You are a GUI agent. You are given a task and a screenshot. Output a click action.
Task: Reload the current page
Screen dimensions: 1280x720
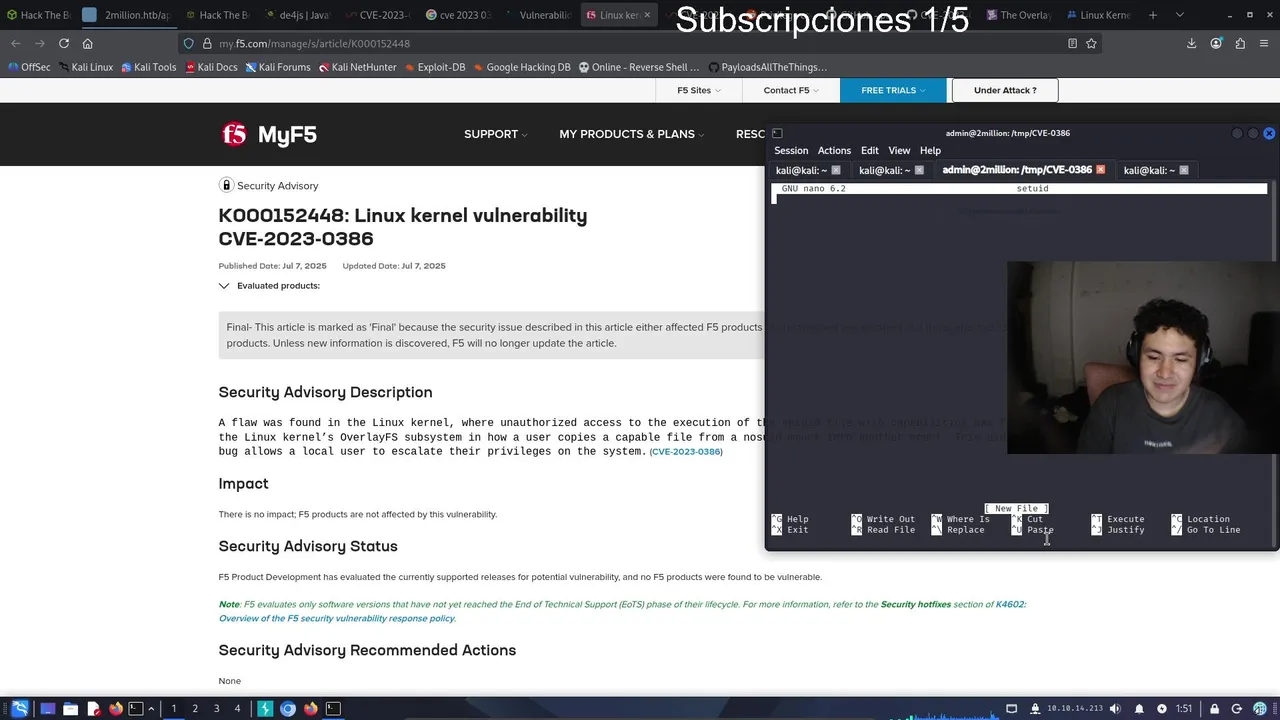tap(64, 43)
